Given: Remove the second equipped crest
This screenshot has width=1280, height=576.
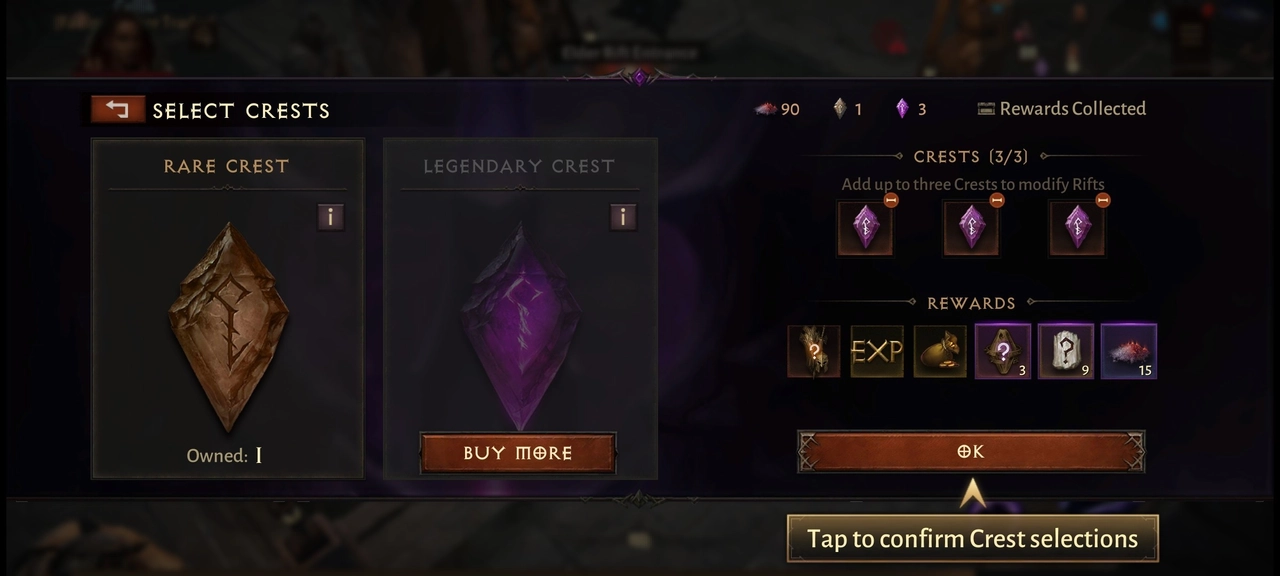Looking at the screenshot, I should point(997,200).
